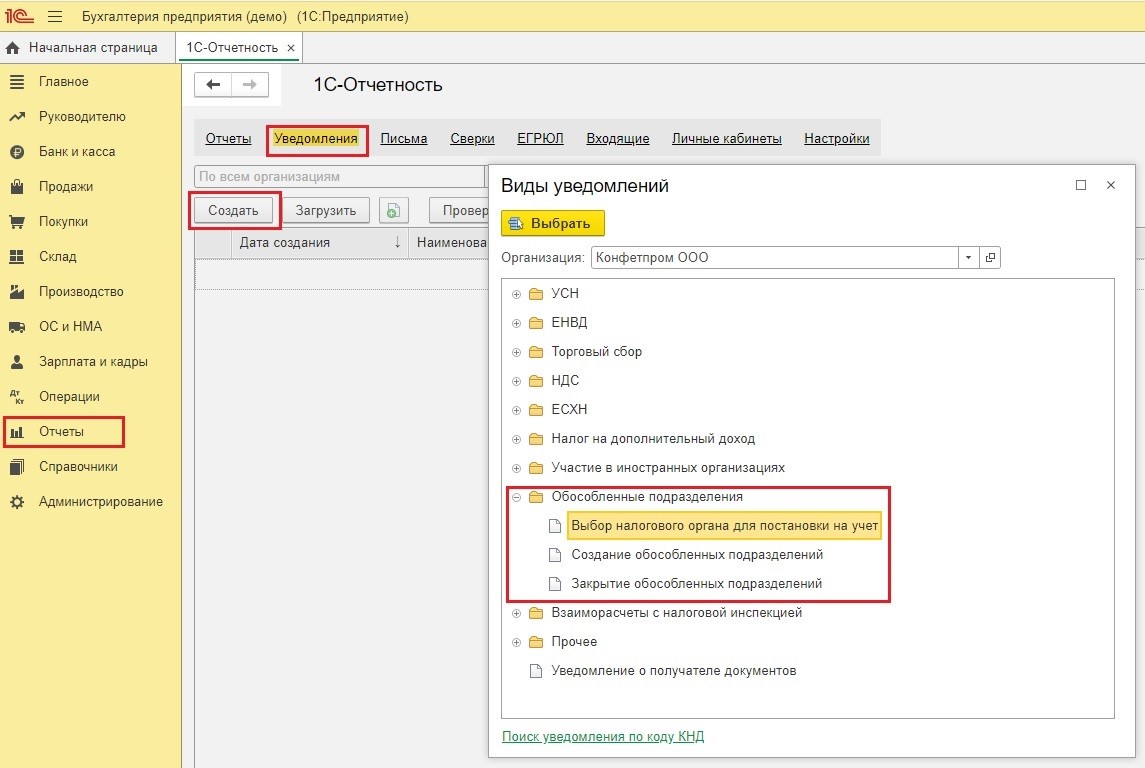
Task: Open the Организация dropdown arrow
Action: click(x=968, y=257)
